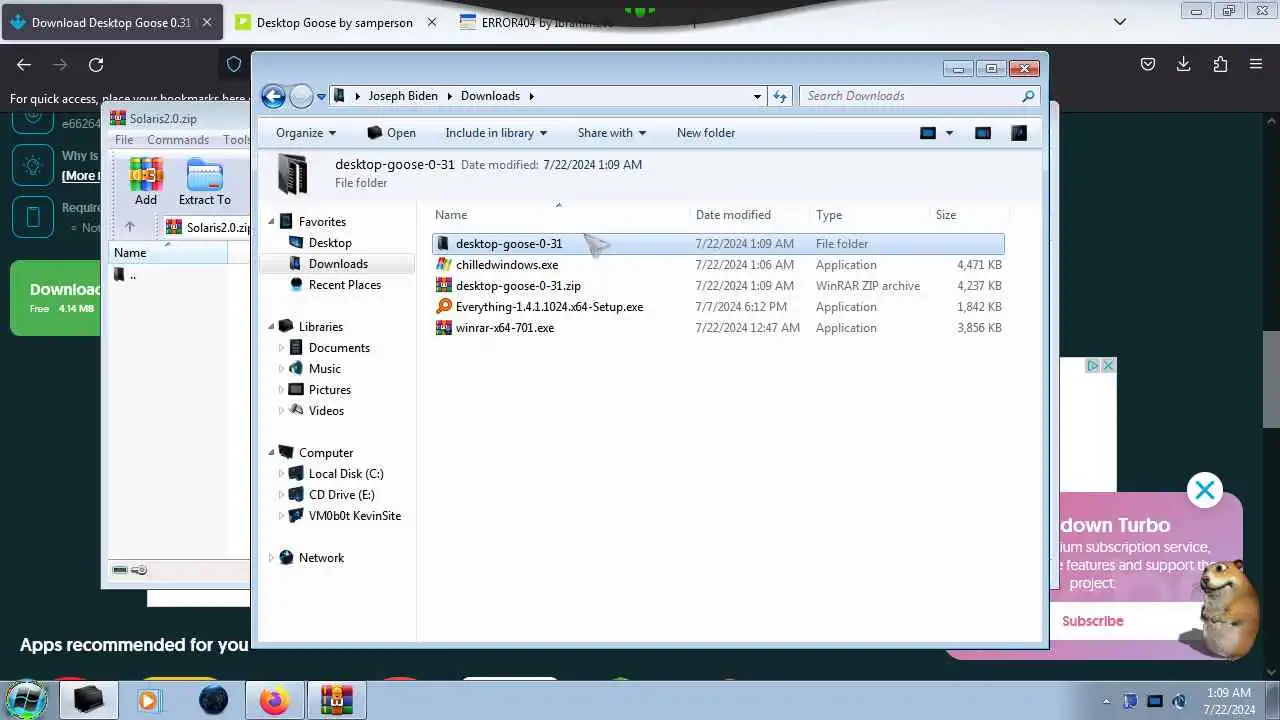Open Commands menu in WinRAR
Viewport: 1280px width, 720px height.
(178, 140)
